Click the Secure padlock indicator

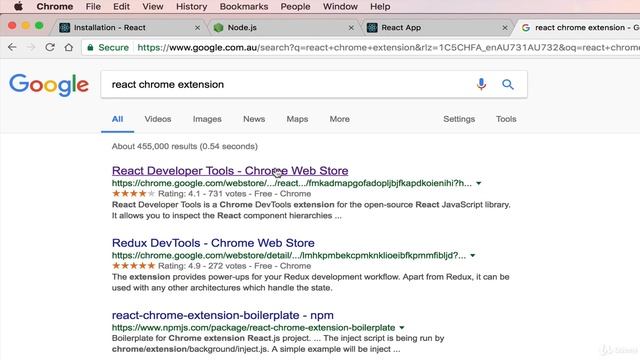pyautogui.click(x=108, y=47)
